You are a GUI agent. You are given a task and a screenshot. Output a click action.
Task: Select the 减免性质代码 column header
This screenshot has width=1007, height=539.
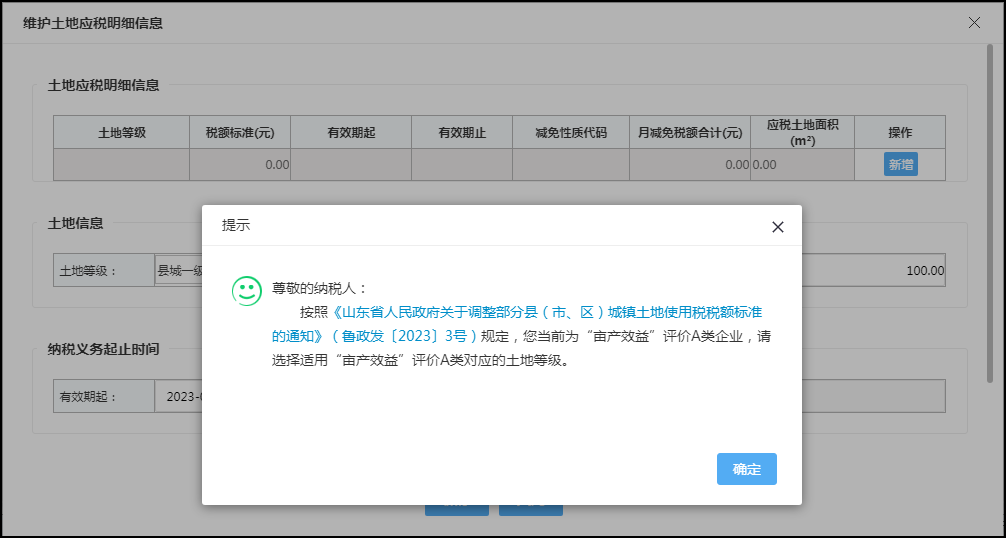571,132
